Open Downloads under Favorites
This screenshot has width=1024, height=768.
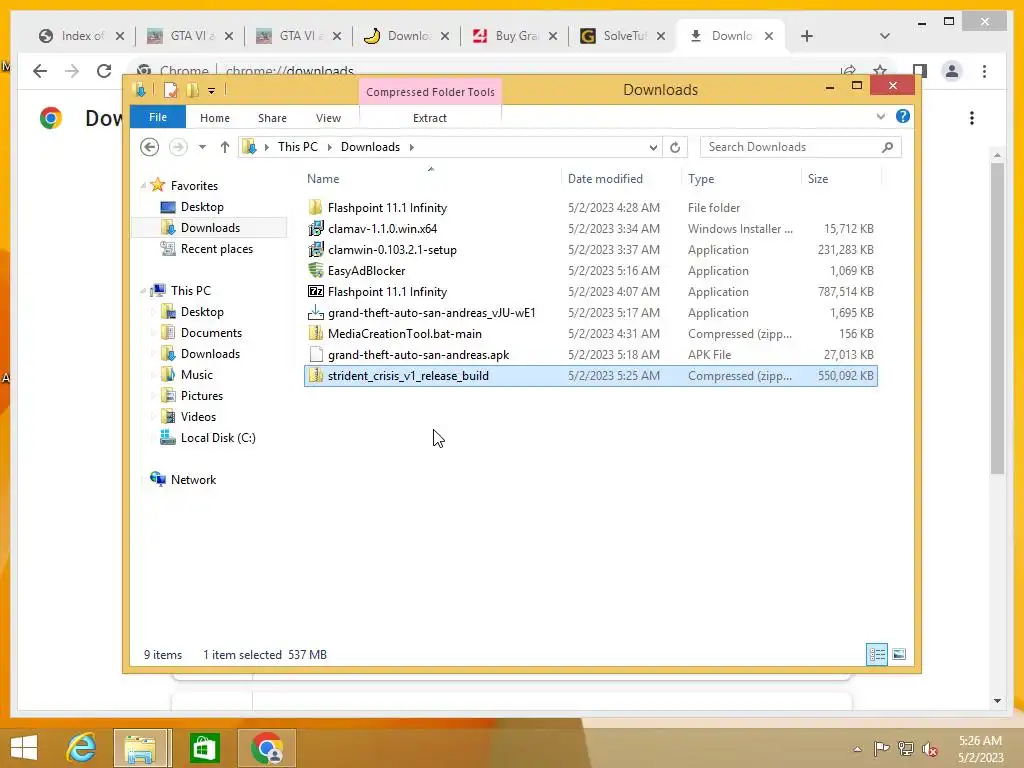tap(210, 227)
